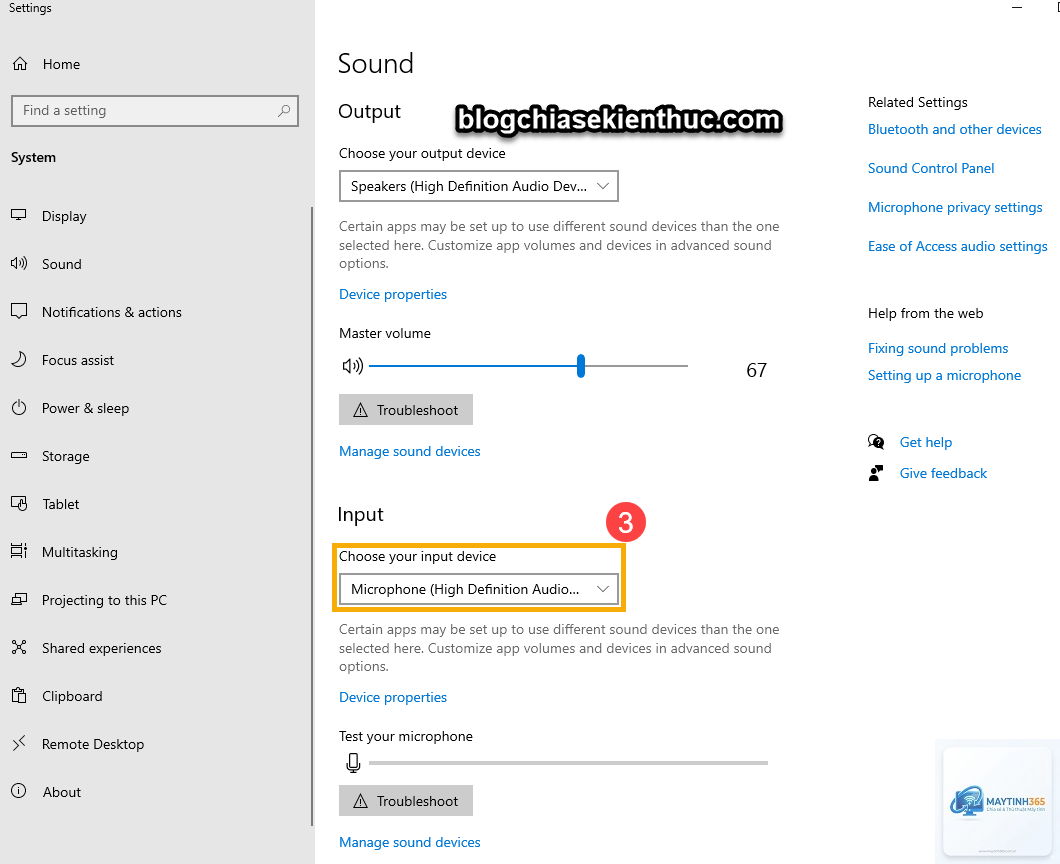Open Ease of Access audio settings
The height and width of the screenshot is (864, 1060).
coord(958,246)
